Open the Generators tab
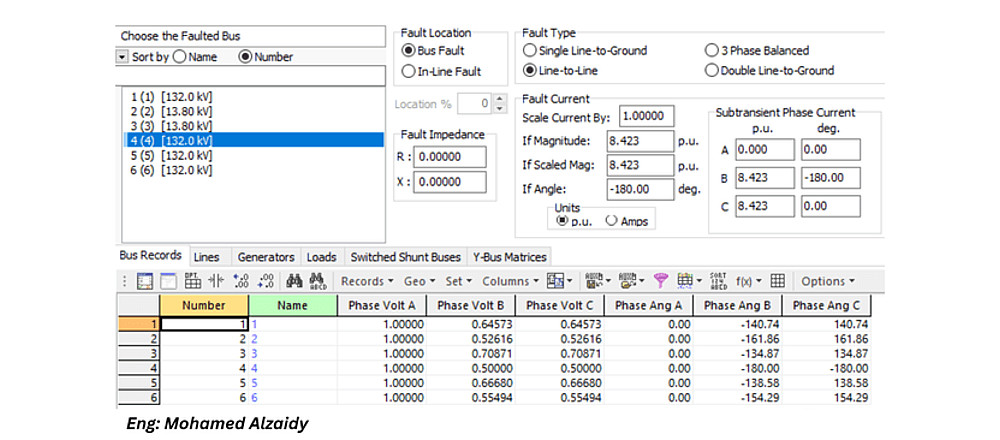Viewport: 1000px width, 440px height. click(x=266, y=257)
